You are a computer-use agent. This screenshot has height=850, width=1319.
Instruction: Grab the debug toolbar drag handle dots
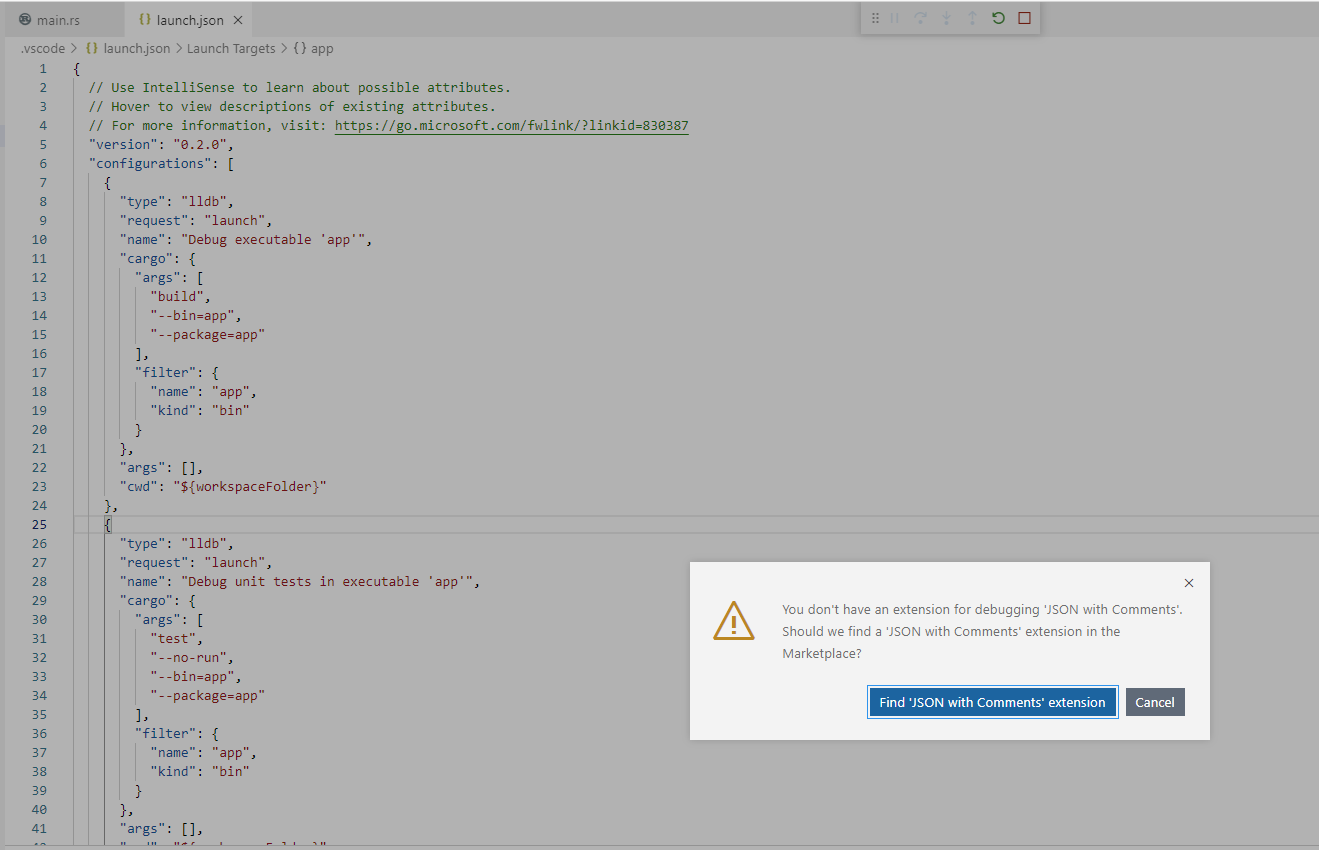click(x=875, y=17)
